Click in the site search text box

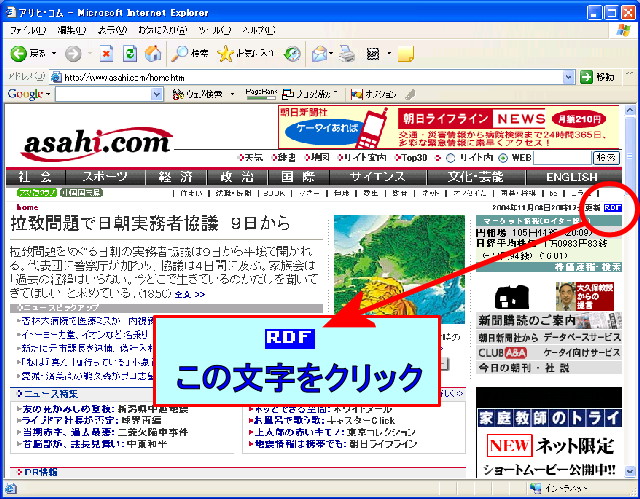562,157
